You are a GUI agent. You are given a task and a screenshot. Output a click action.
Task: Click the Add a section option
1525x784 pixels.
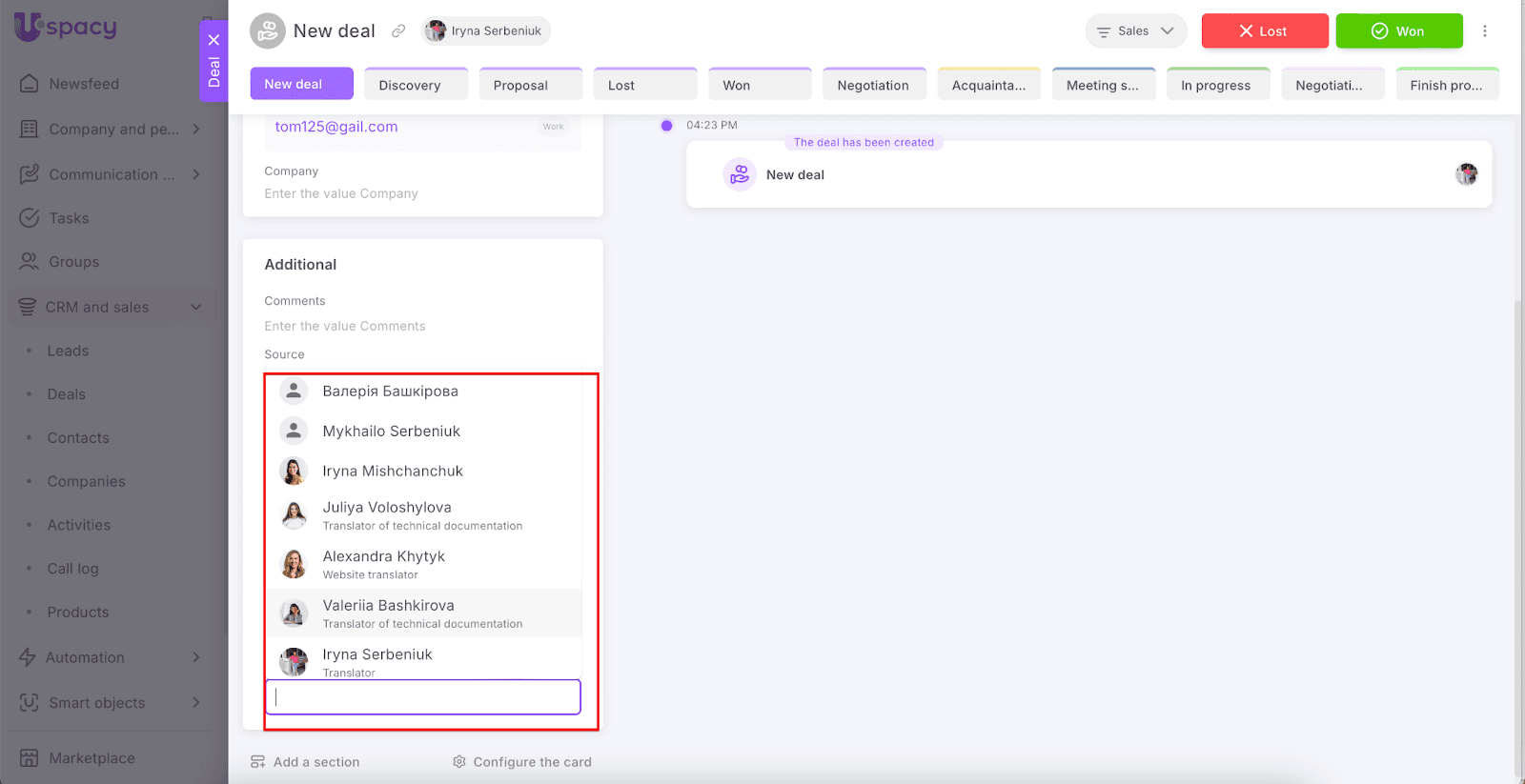[305, 762]
